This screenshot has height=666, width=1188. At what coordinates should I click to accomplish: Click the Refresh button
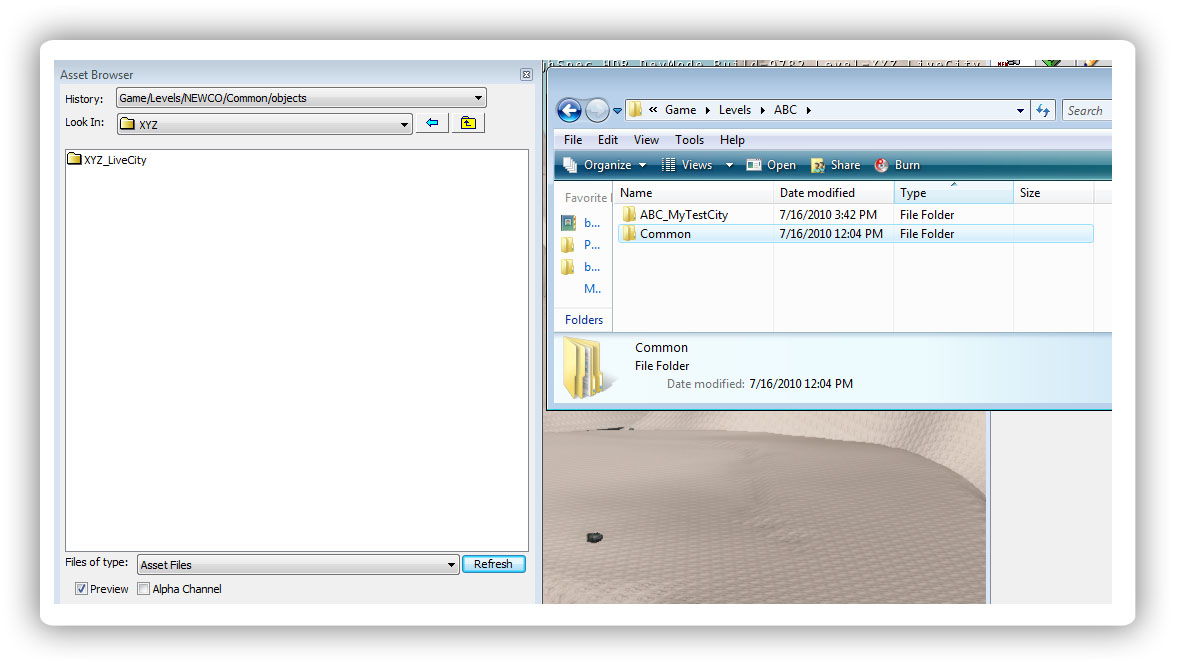point(493,564)
